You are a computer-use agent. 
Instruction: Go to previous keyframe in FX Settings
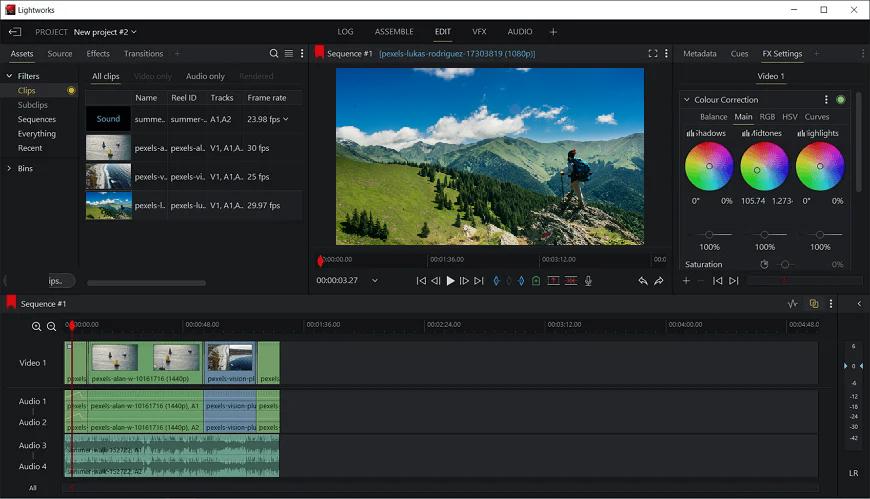[x=717, y=281]
